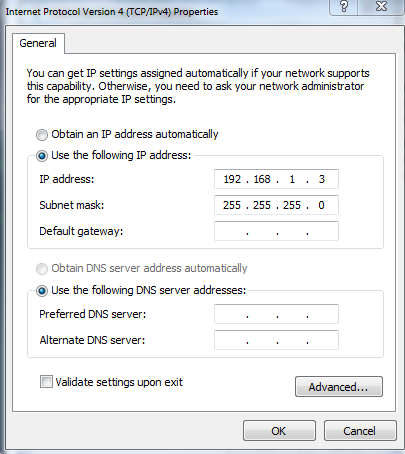Close the TCP/IPv4 Properties dialog

[381, 6]
